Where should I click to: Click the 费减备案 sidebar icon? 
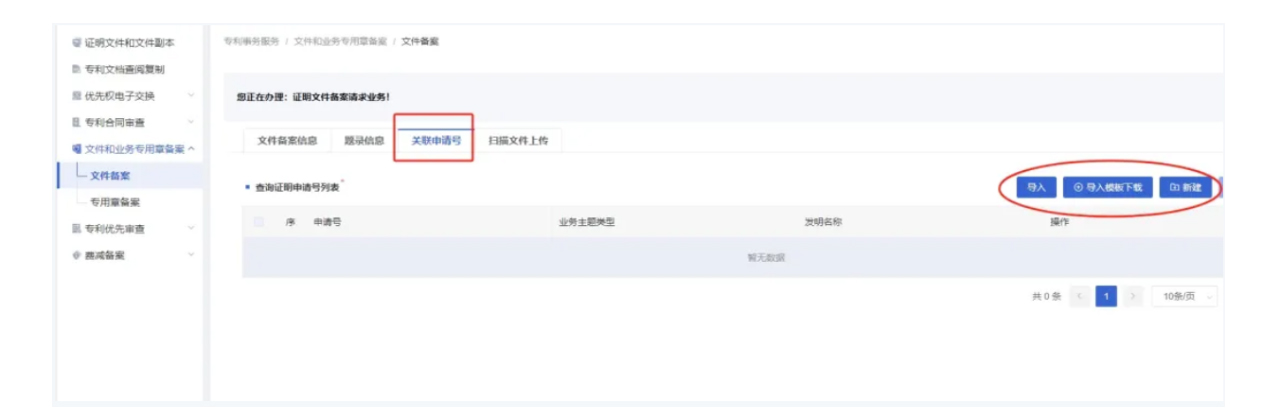click(77, 255)
